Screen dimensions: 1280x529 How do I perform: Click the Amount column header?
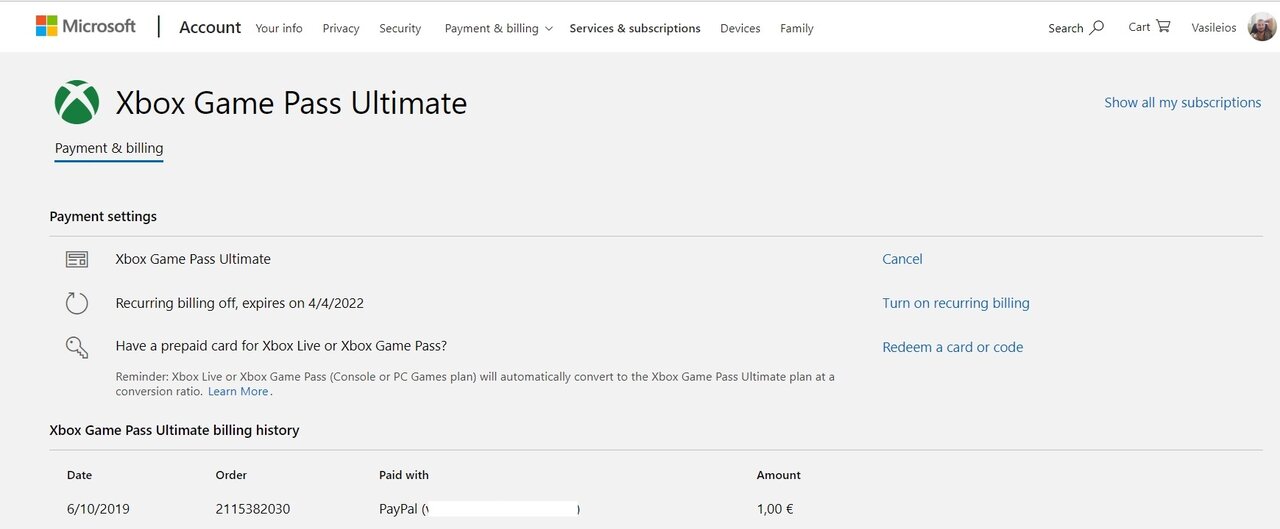pyautogui.click(x=779, y=475)
